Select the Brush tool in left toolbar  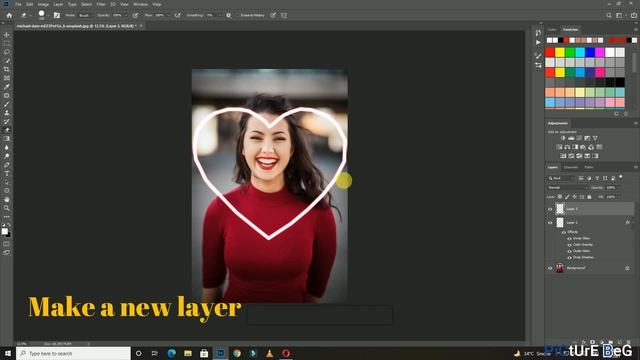[x=7, y=104]
